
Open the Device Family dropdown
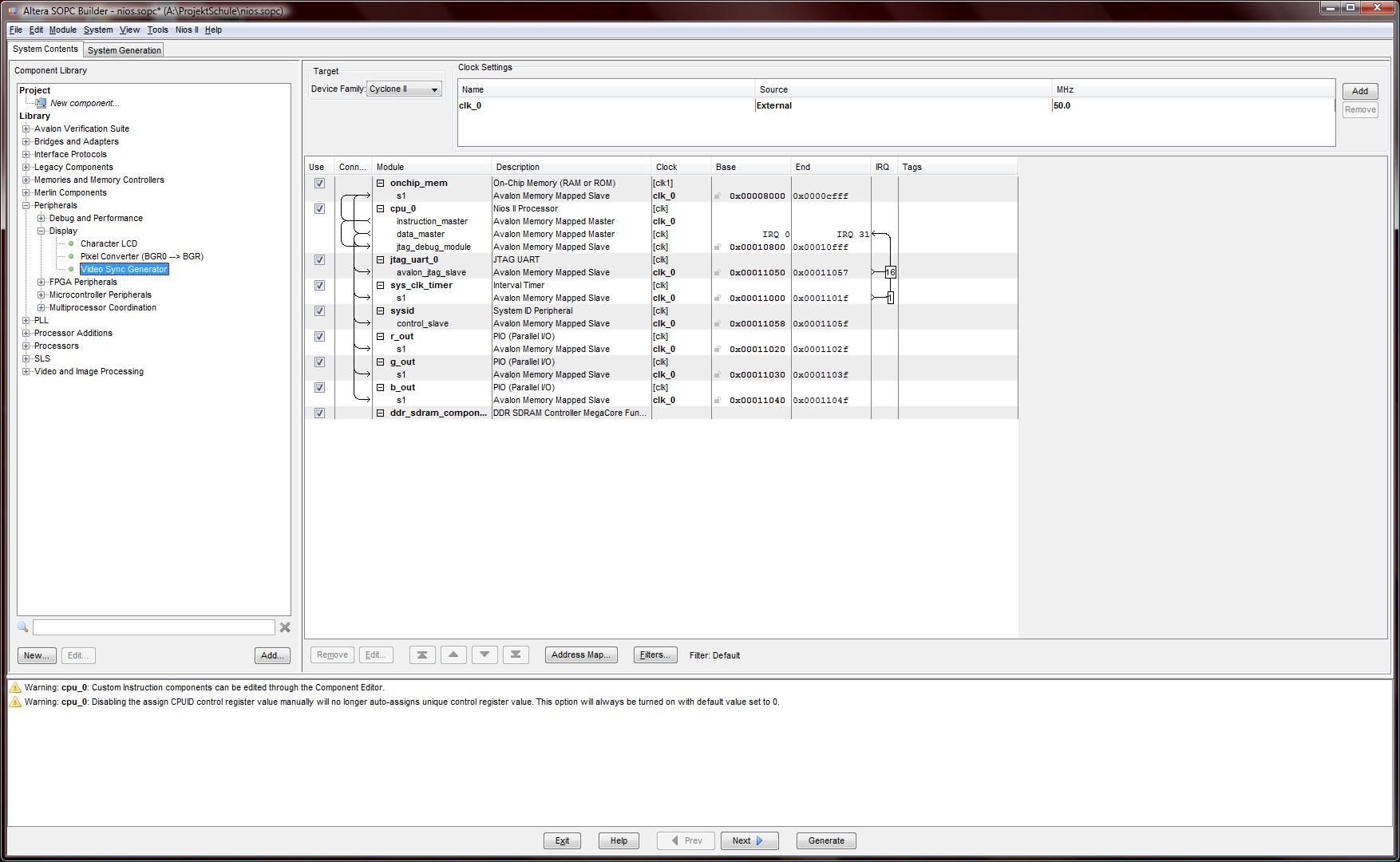click(404, 89)
